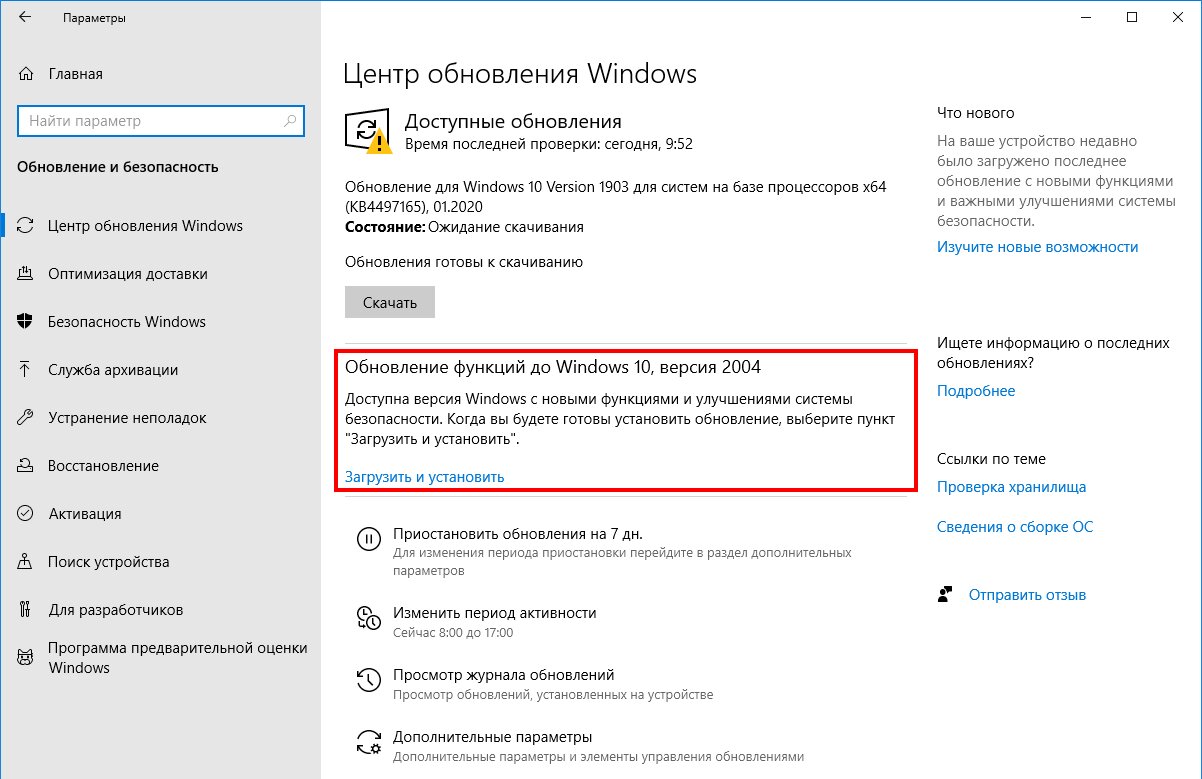The width and height of the screenshot is (1202, 779).
Task: Select Служба архивации in the sidebar
Action: [x=113, y=370]
